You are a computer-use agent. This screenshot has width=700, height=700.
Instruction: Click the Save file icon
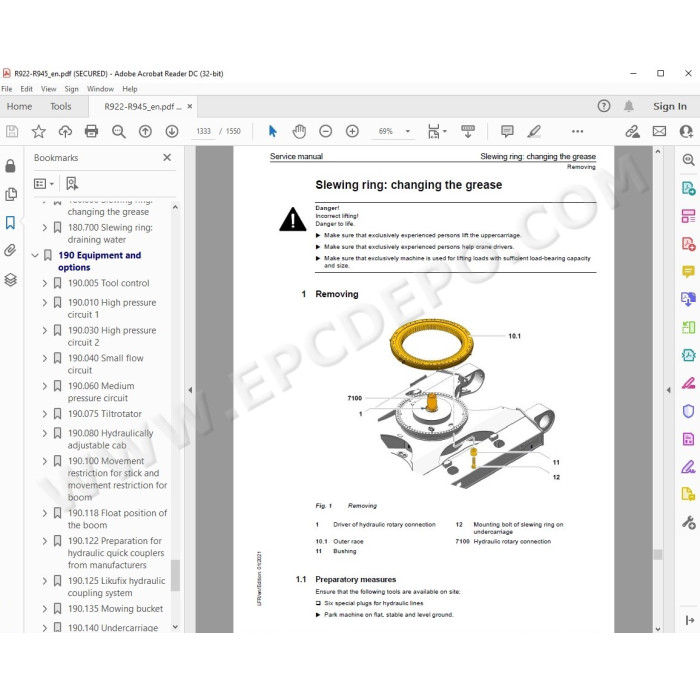(x=12, y=131)
